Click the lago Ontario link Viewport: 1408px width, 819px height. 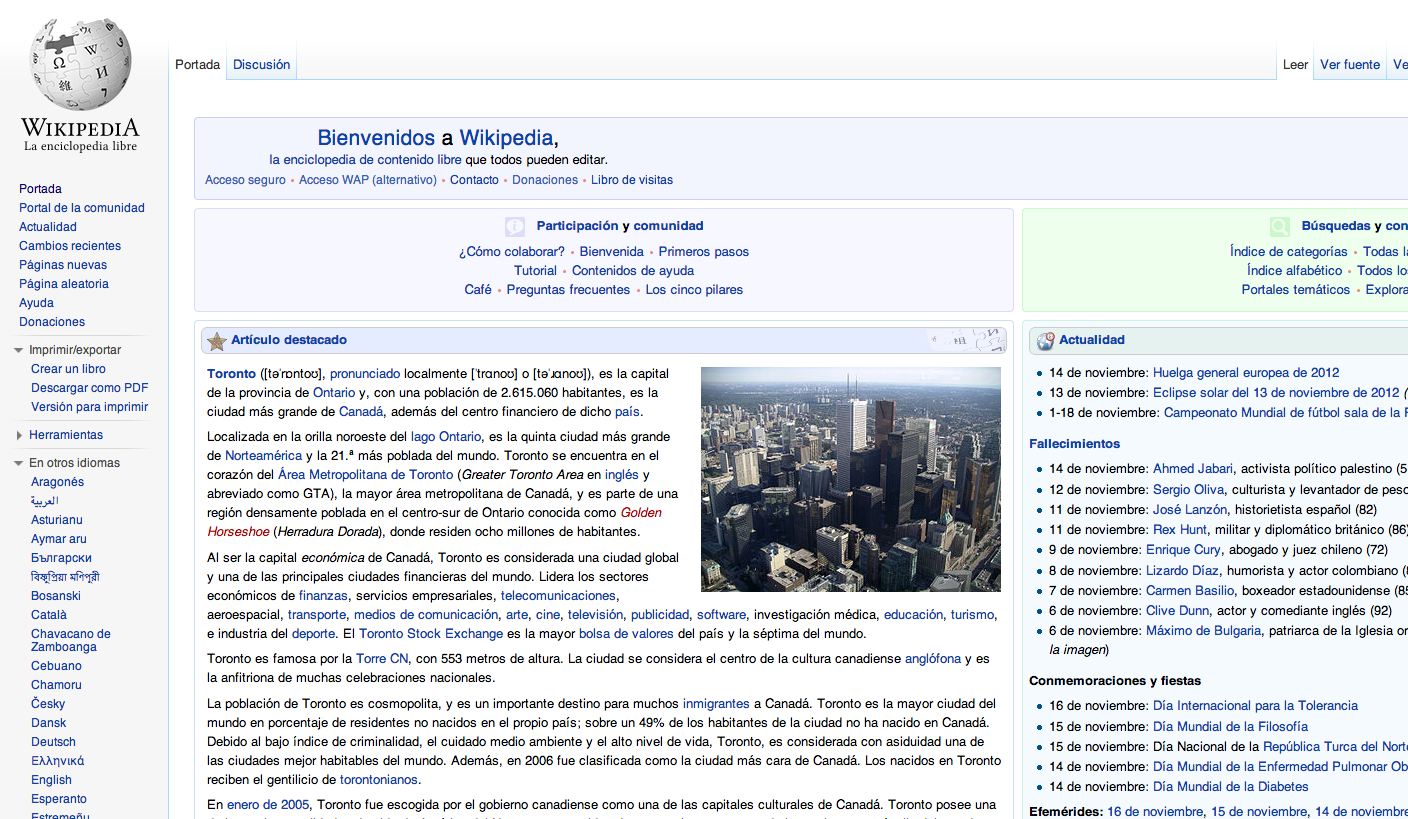tap(446, 437)
